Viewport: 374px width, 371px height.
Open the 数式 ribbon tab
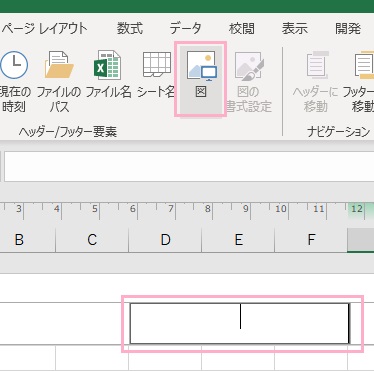click(x=130, y=29)
